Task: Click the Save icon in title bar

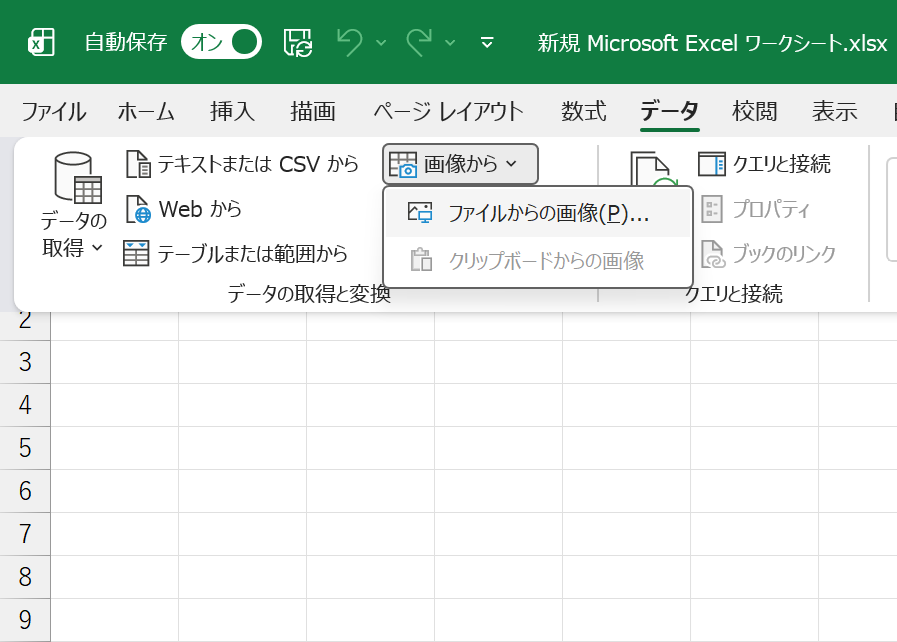Action: pyautogui.click(x=298, y=42)
